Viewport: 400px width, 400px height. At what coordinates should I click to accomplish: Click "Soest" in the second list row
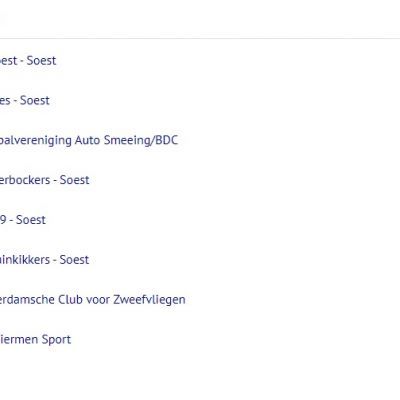click(35, 100)
